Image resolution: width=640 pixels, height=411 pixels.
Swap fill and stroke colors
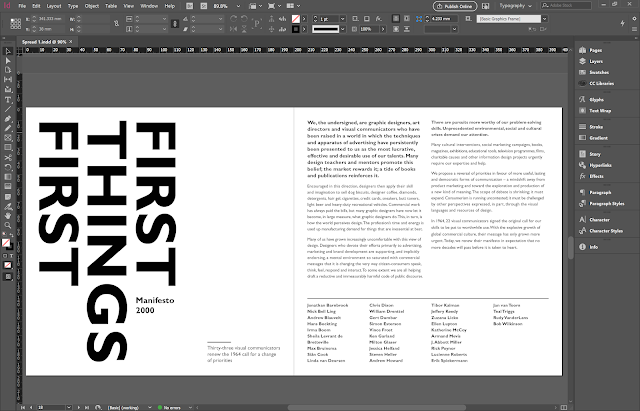pos(11,235)
